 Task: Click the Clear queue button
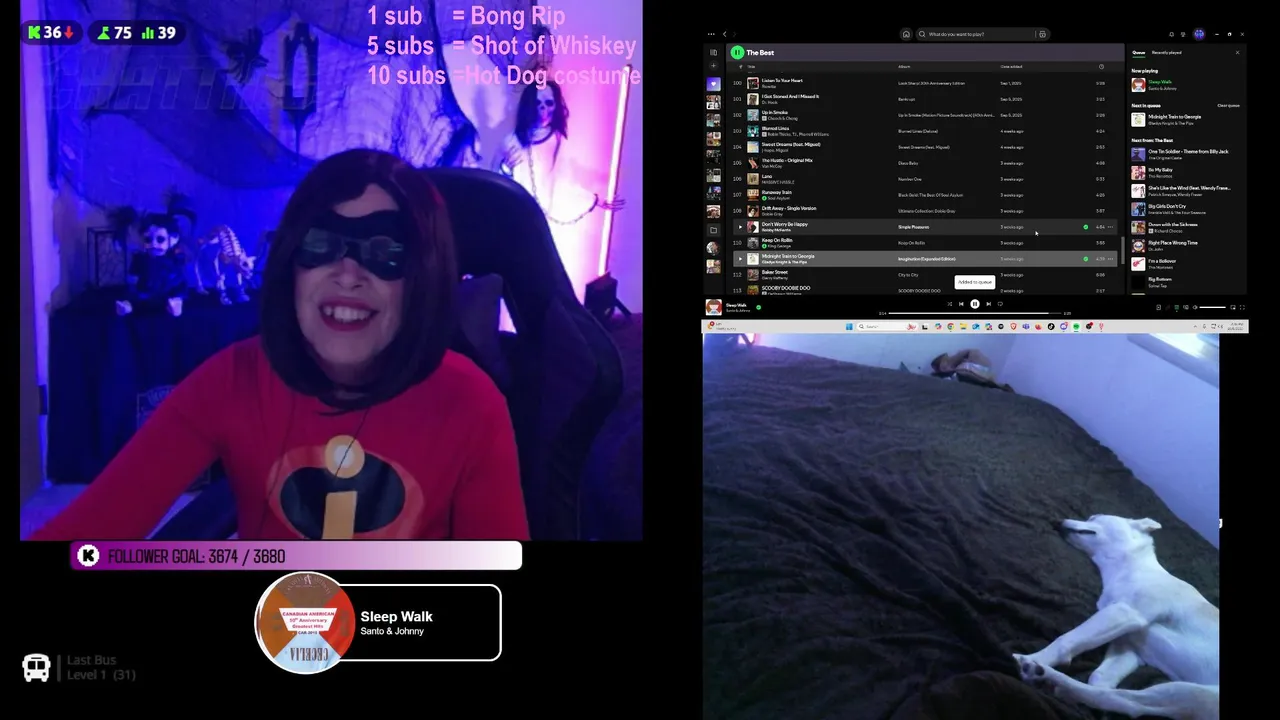[x=1228, y=105]
